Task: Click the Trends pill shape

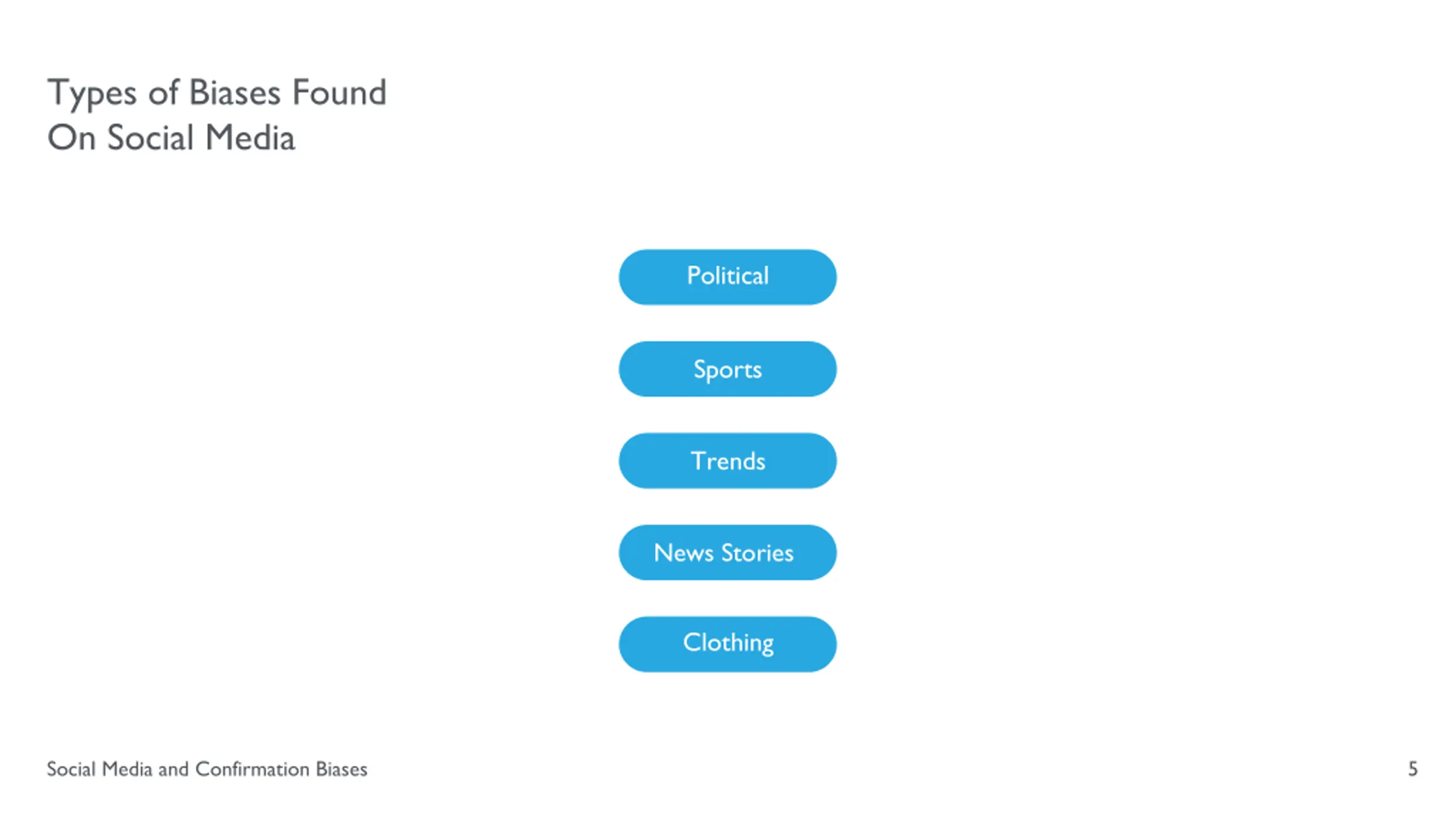Action: pos(727,461)
